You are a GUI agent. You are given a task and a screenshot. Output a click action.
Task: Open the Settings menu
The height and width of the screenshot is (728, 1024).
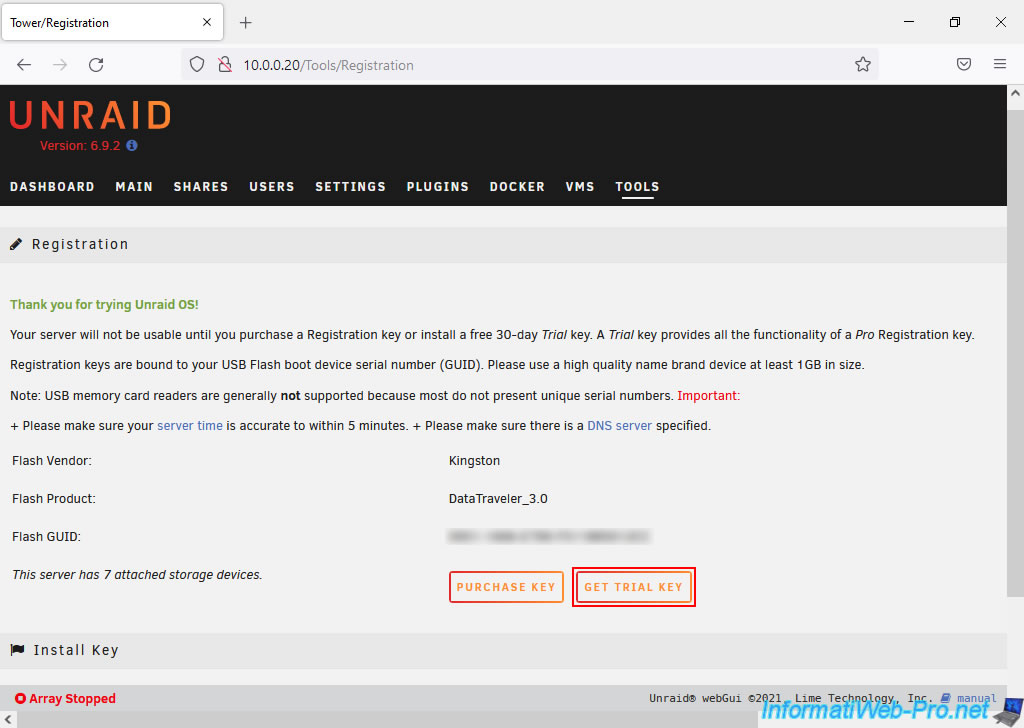(x=350, y=187)
